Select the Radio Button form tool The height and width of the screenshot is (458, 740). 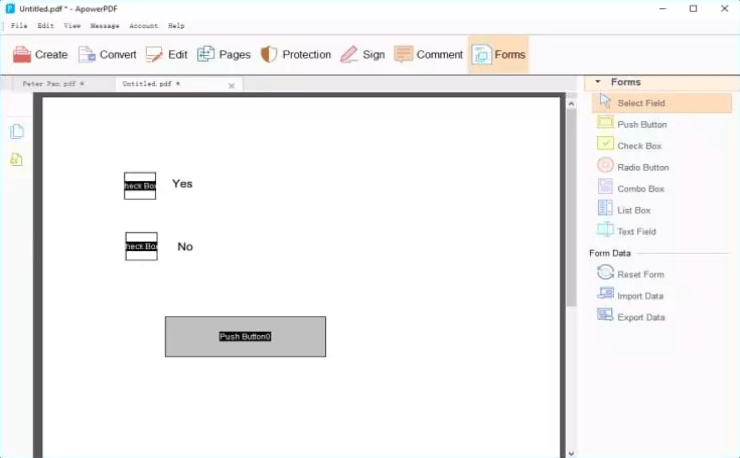(x=633, y=167)
